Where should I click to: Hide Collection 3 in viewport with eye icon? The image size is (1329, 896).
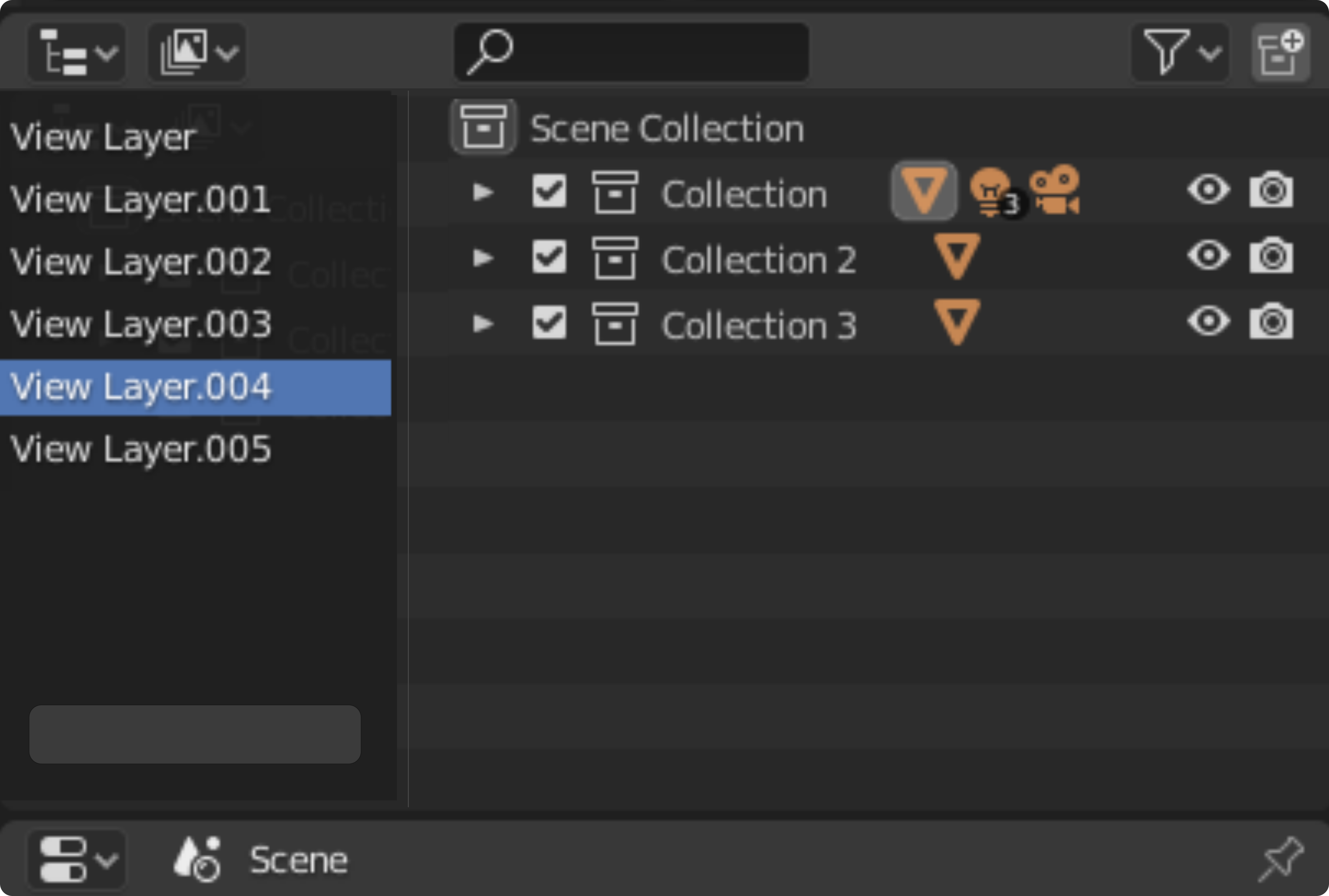coord(1209,321)
